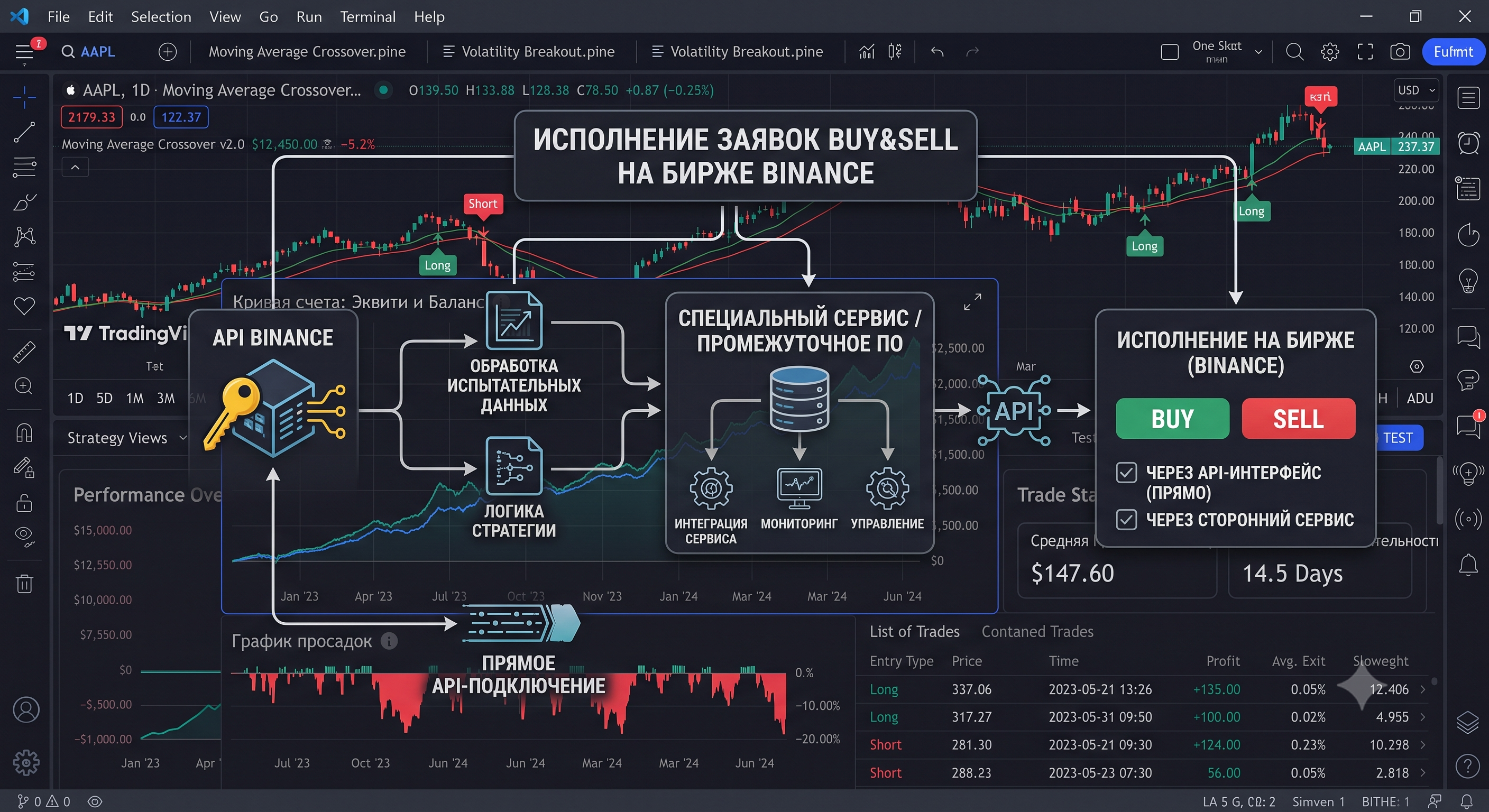The width and height of the screenshot is (1489, 812).
Task: Open the notifications bell in right sidebar
Action: tap(1468, 564)
